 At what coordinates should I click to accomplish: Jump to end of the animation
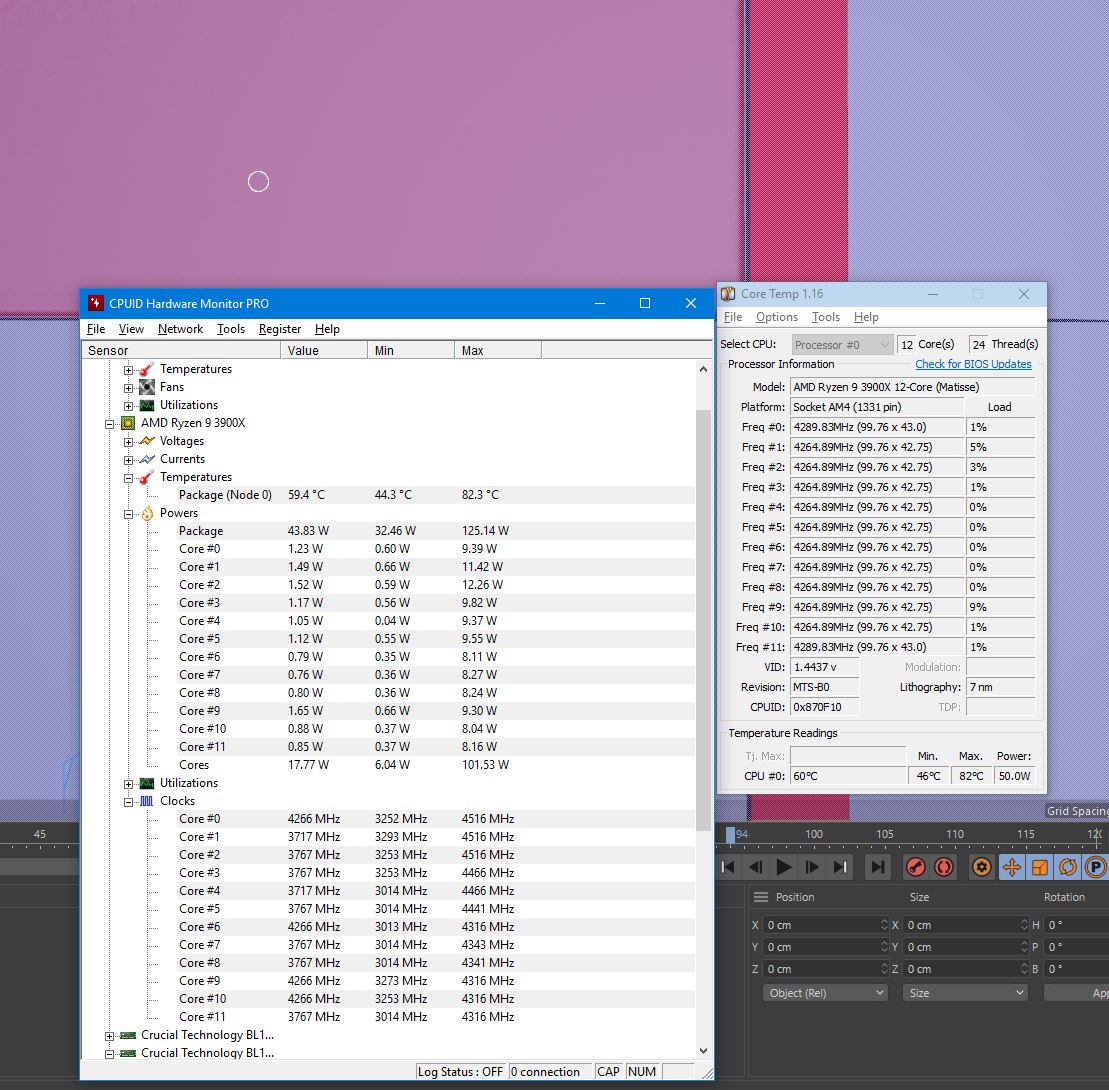[x=840, y=867]
